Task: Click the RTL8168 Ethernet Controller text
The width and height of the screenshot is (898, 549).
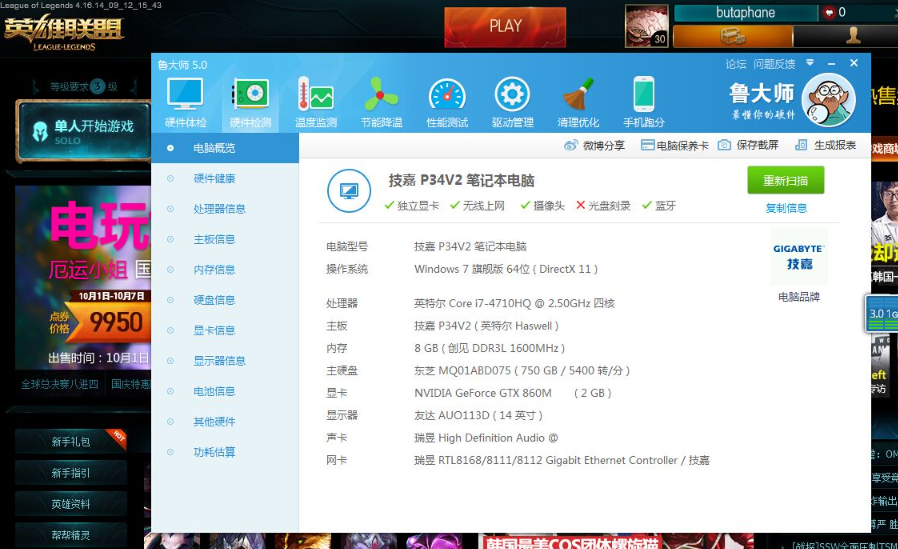Action: pos(561,460)
